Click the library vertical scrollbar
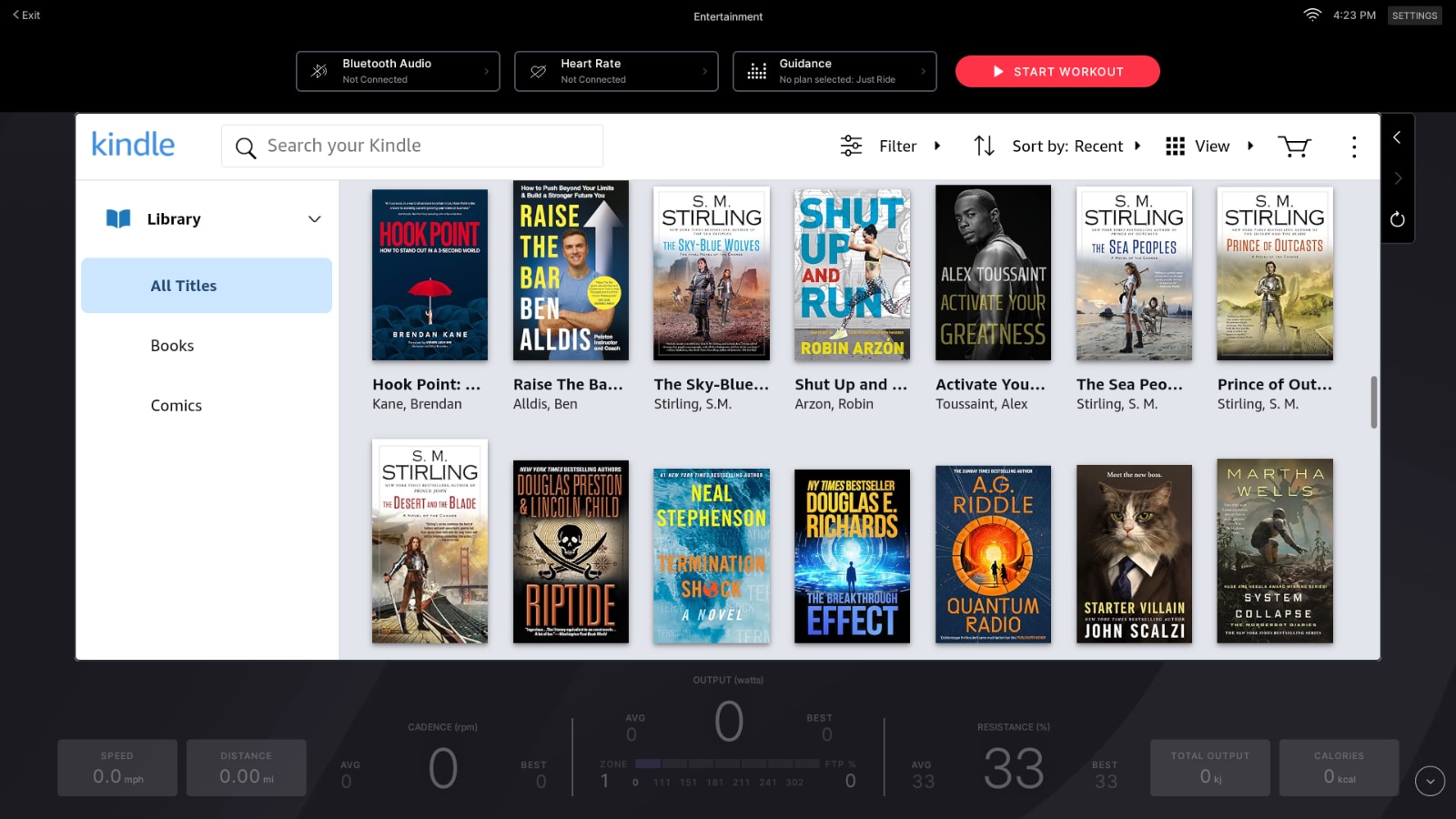 click(x=1373, y=401)
